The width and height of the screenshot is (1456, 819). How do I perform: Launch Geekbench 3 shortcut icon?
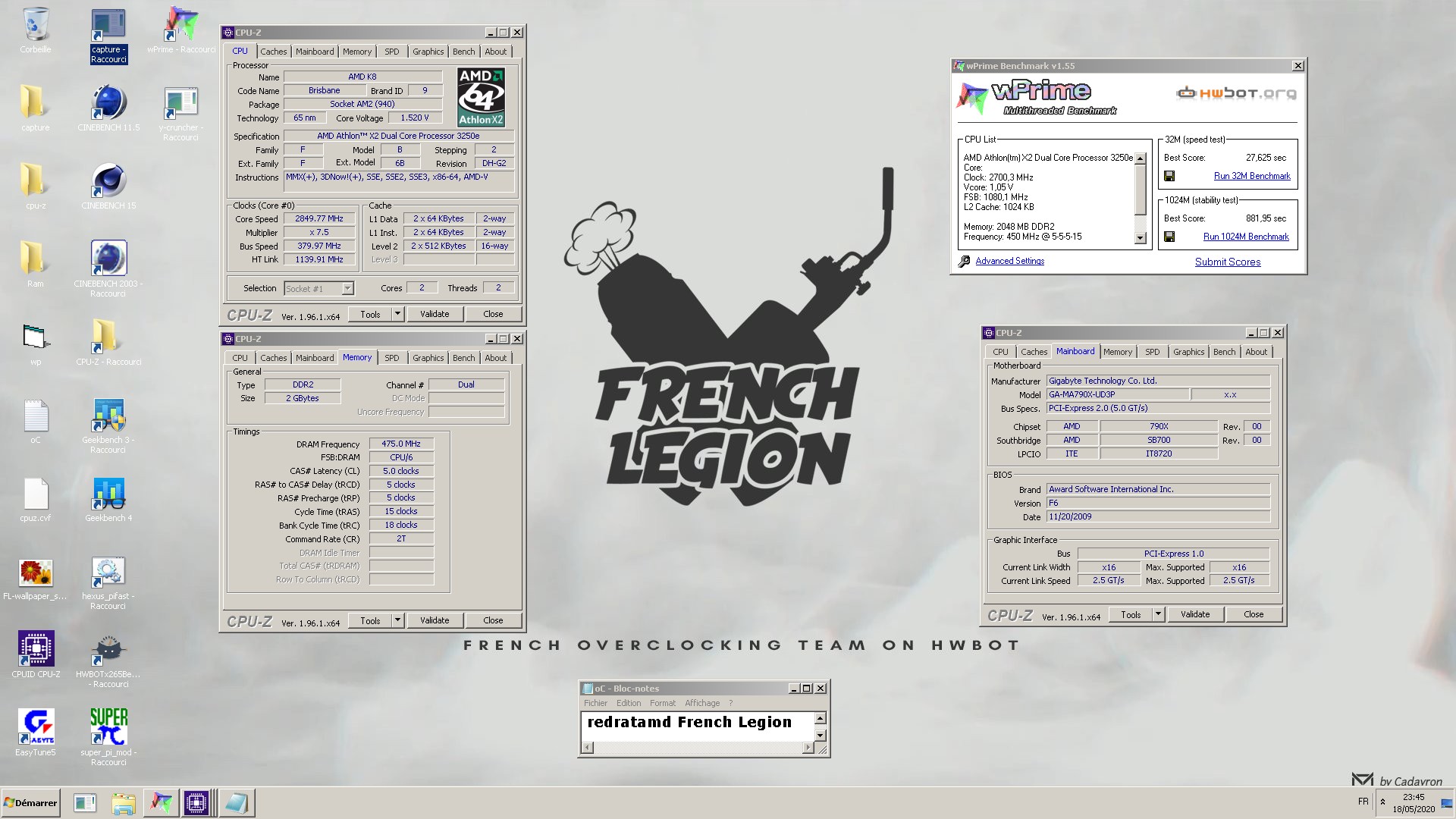point(108,426)
